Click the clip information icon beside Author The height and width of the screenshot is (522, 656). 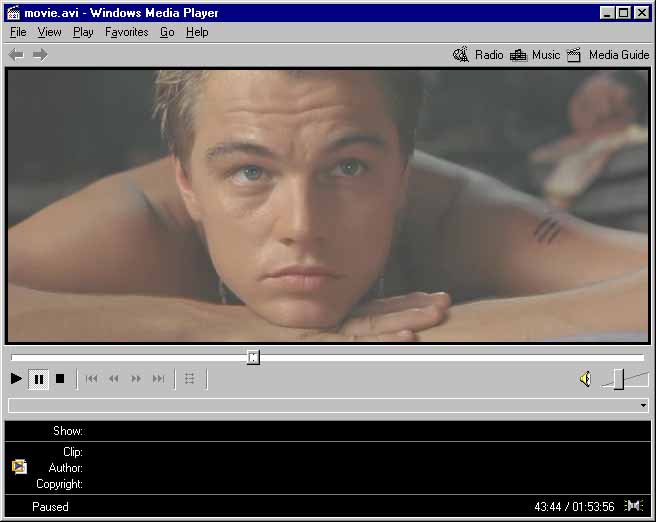click(x=19, y=466)
